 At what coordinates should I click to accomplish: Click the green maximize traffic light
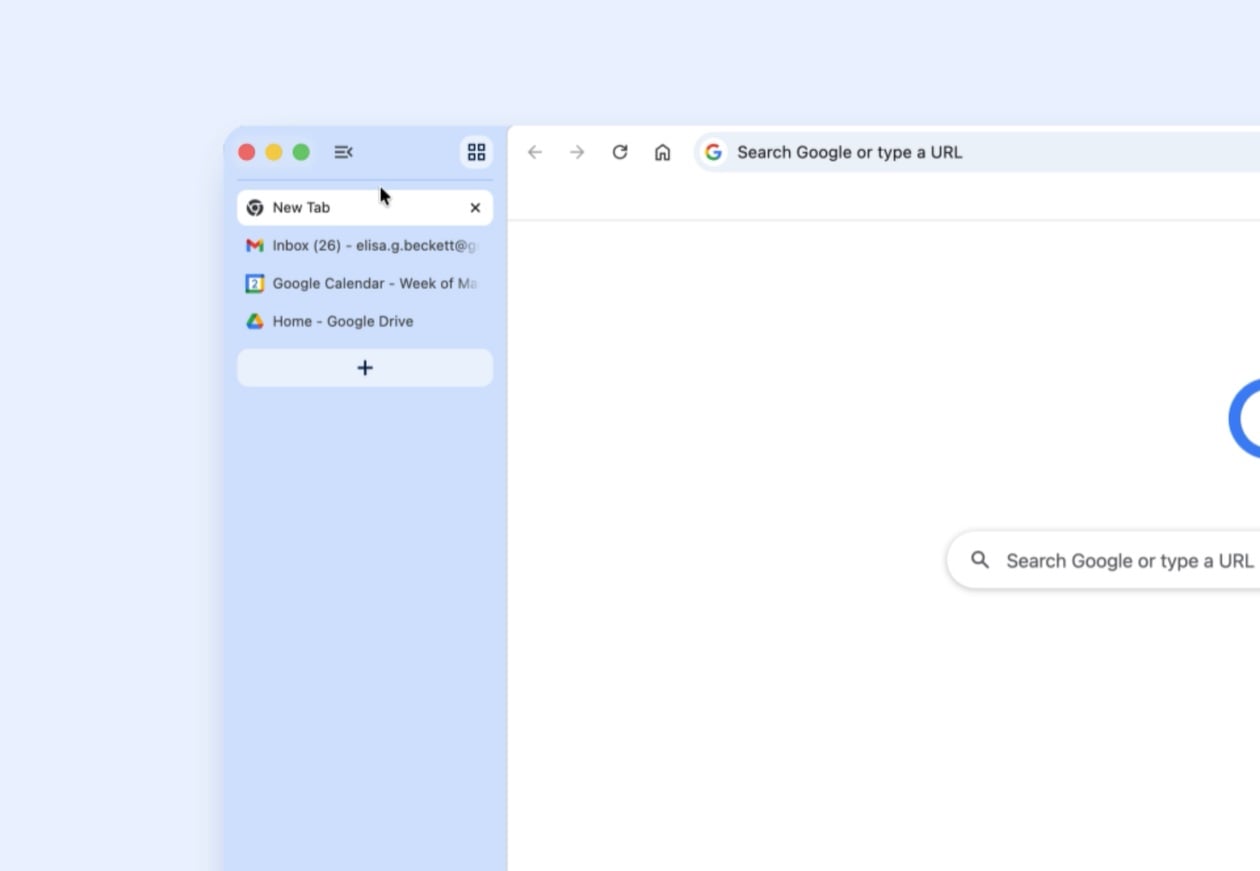301,152
